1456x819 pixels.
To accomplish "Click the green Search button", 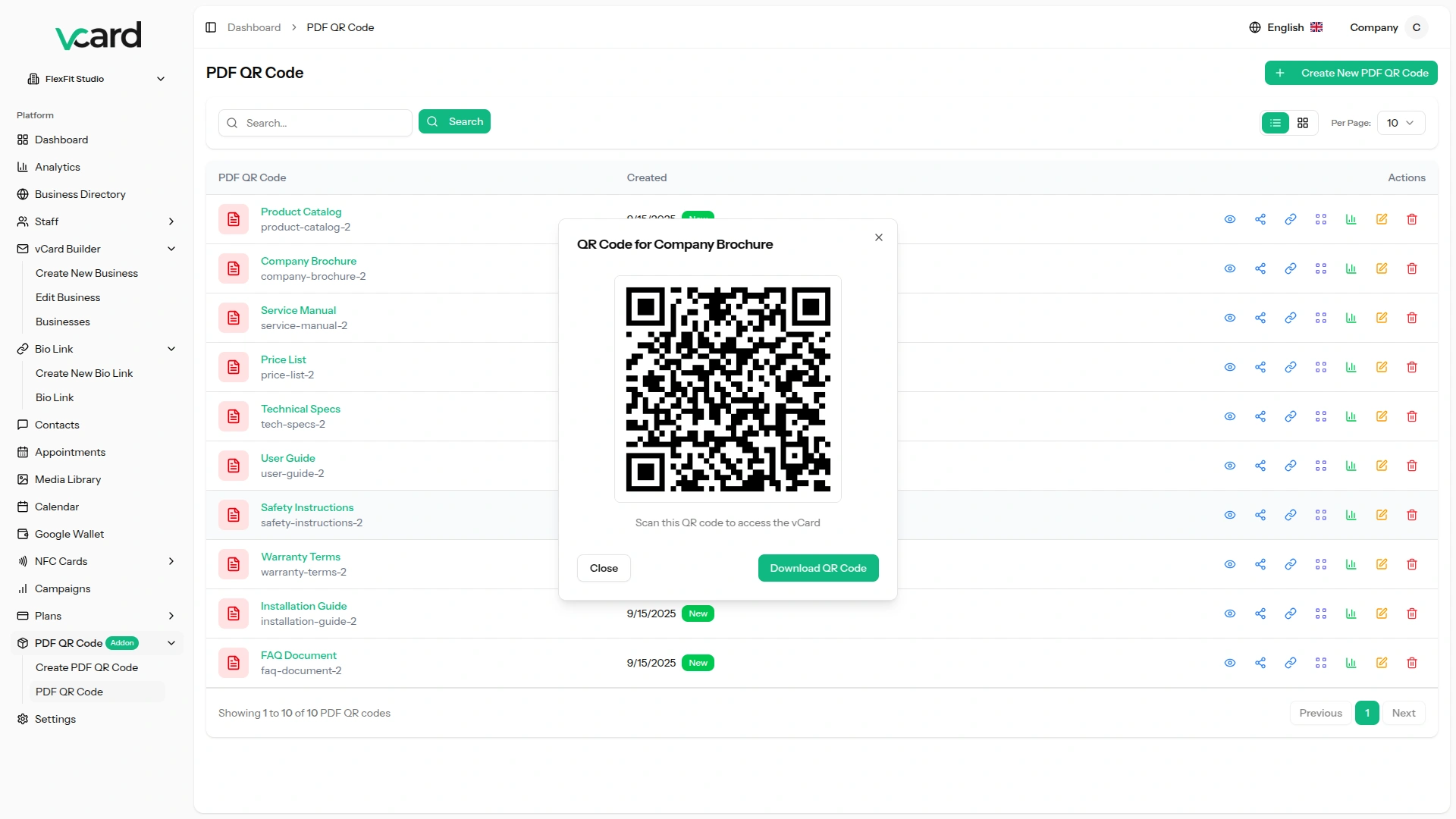I will 454,121.
